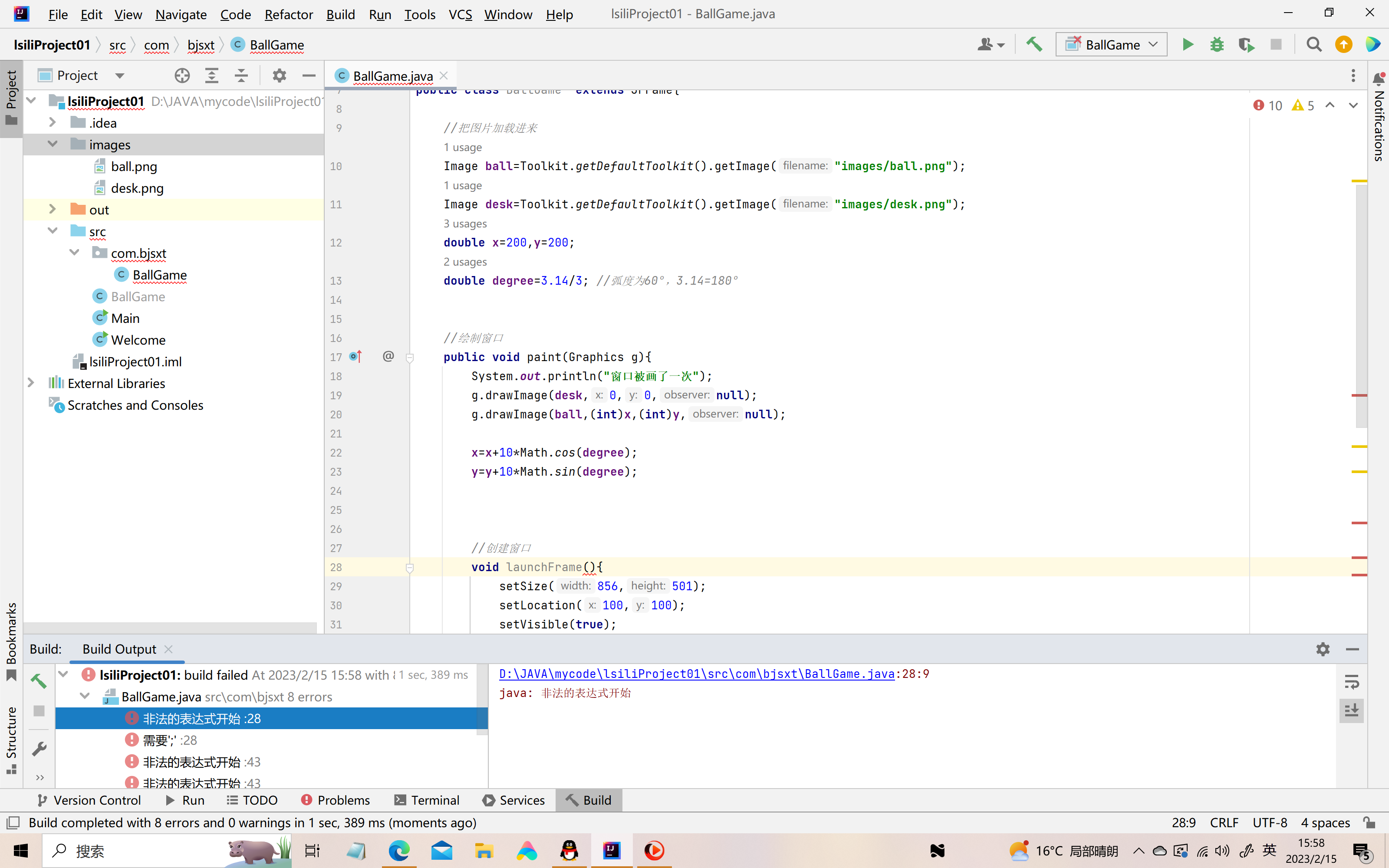This screenshot has width=1389, height=868.
Task: Click red error stripe mark near line 19
Action: pos(1359,395)
